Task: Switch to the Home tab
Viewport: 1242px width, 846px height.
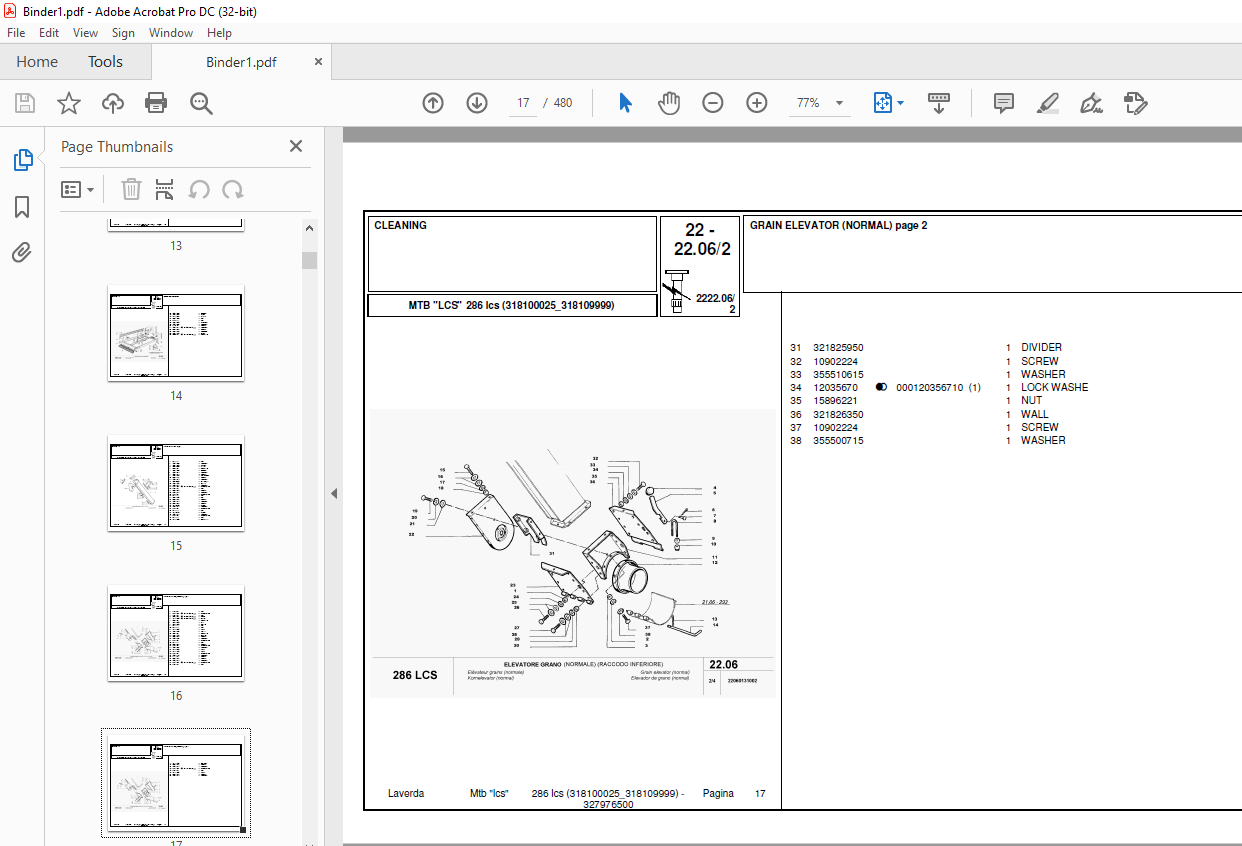Action: tap(37, 62)
